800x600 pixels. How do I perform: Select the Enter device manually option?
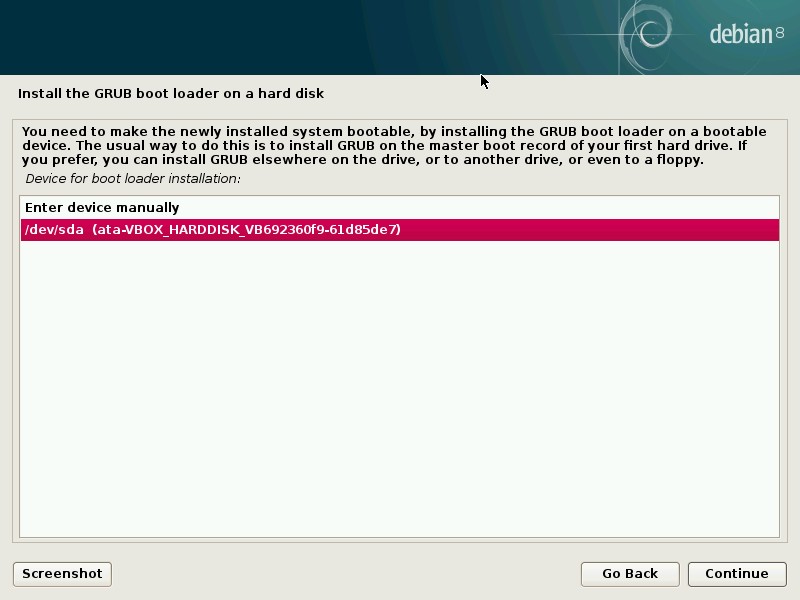point(399,208)
